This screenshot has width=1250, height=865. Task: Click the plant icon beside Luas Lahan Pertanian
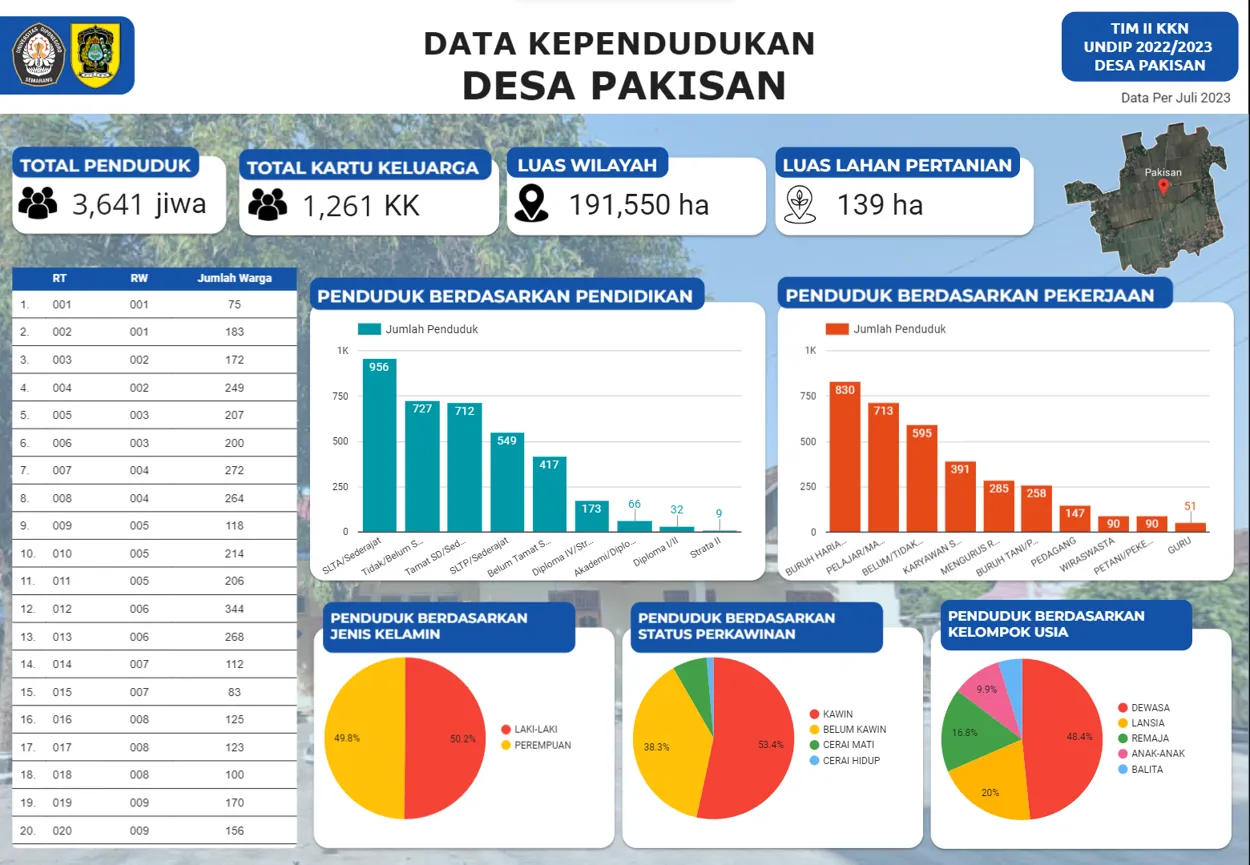800,205
